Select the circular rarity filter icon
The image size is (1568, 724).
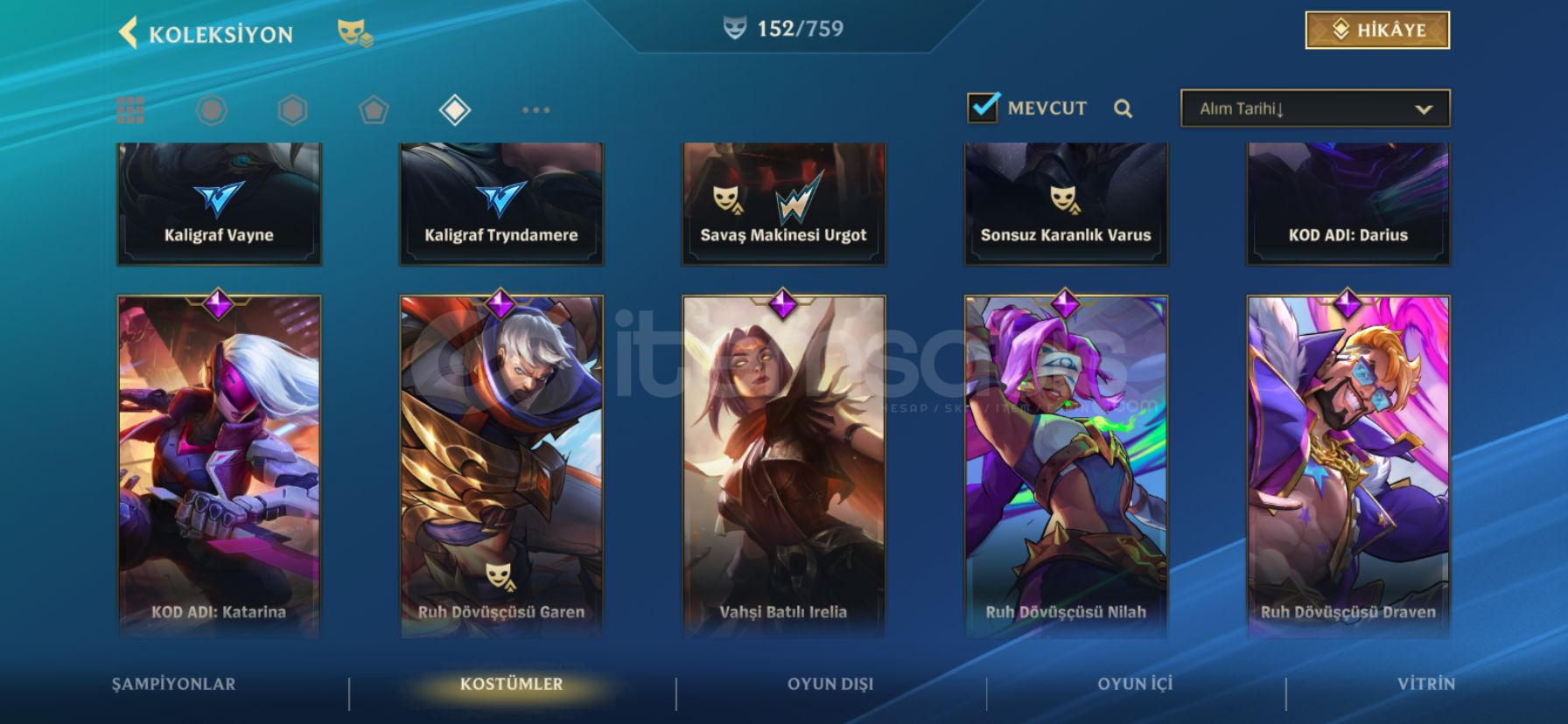[x=211, y=110]
